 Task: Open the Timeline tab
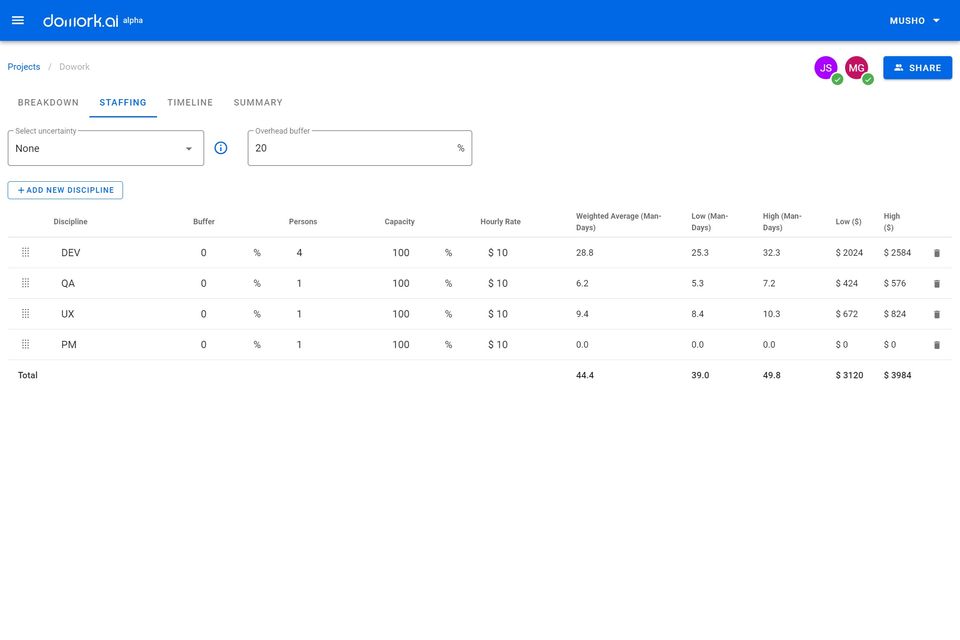click(x=190, y=102)
